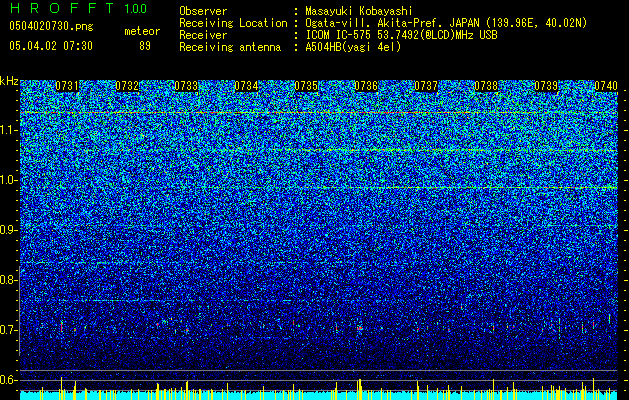Click the 0.9 frequency axis label

coord(8,230)
